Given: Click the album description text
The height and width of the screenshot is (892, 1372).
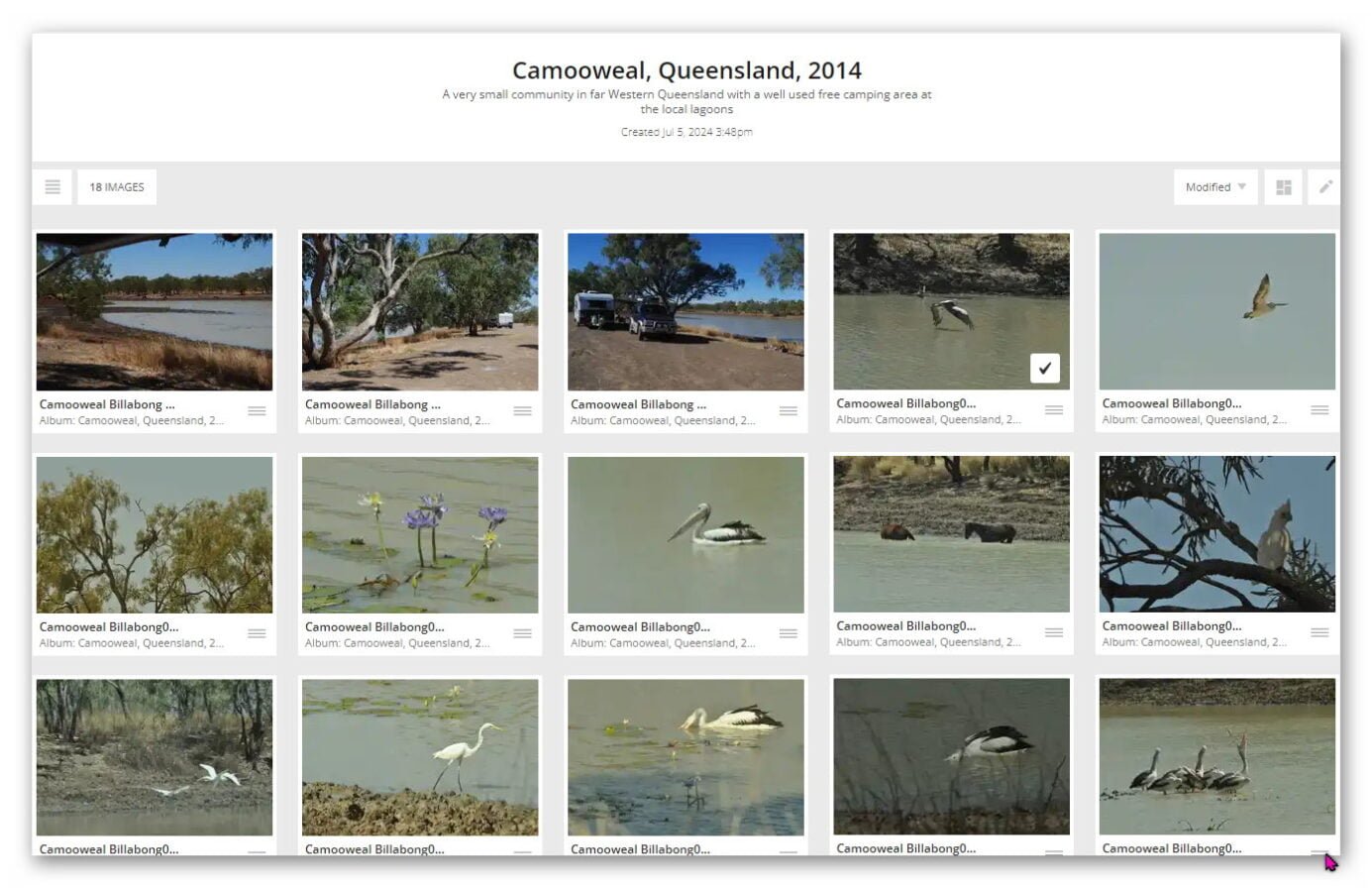Looking at the screenshot, I should (686, 102).
